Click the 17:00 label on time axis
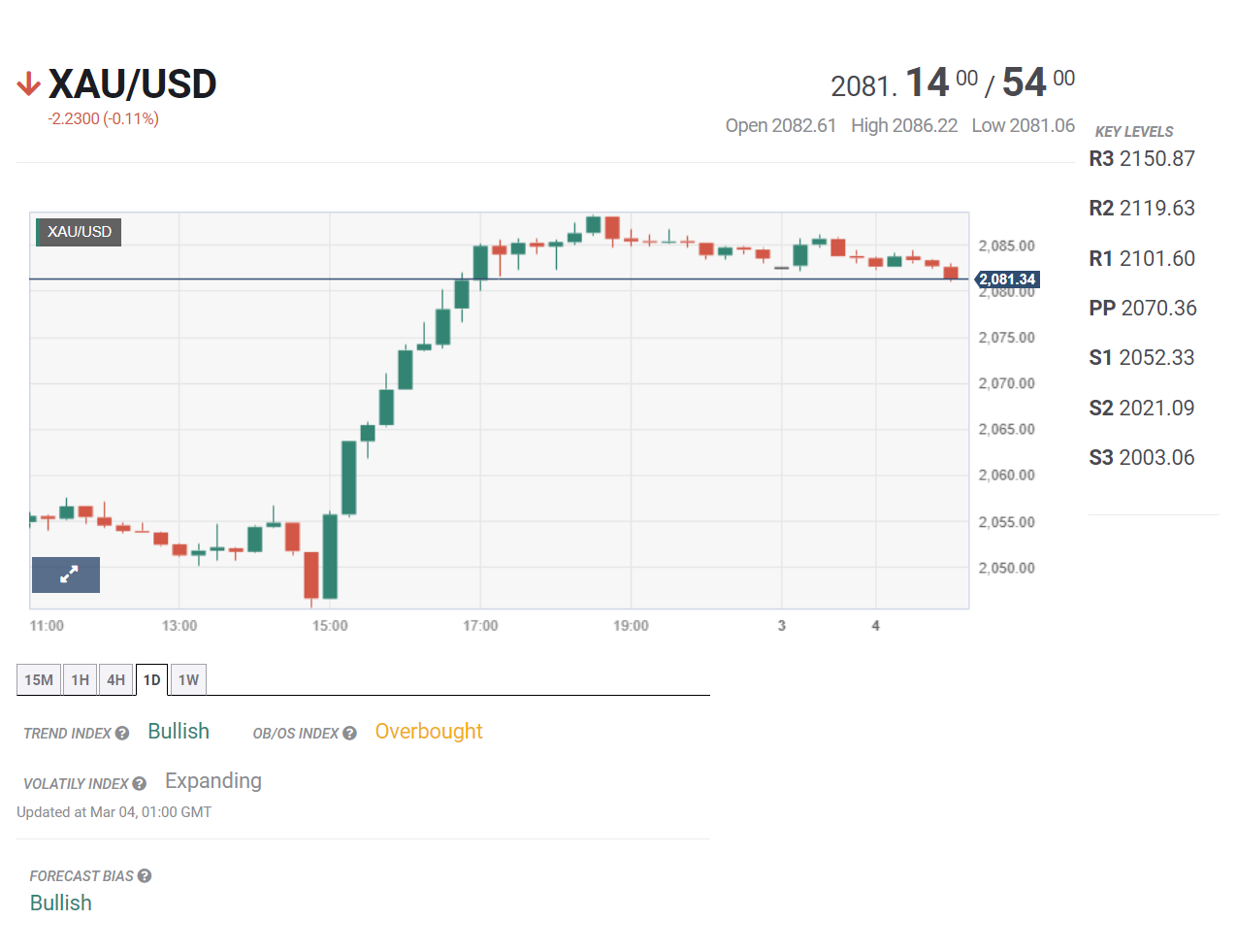The height and width of the screenshot is (952, 1237). (480, 626)
